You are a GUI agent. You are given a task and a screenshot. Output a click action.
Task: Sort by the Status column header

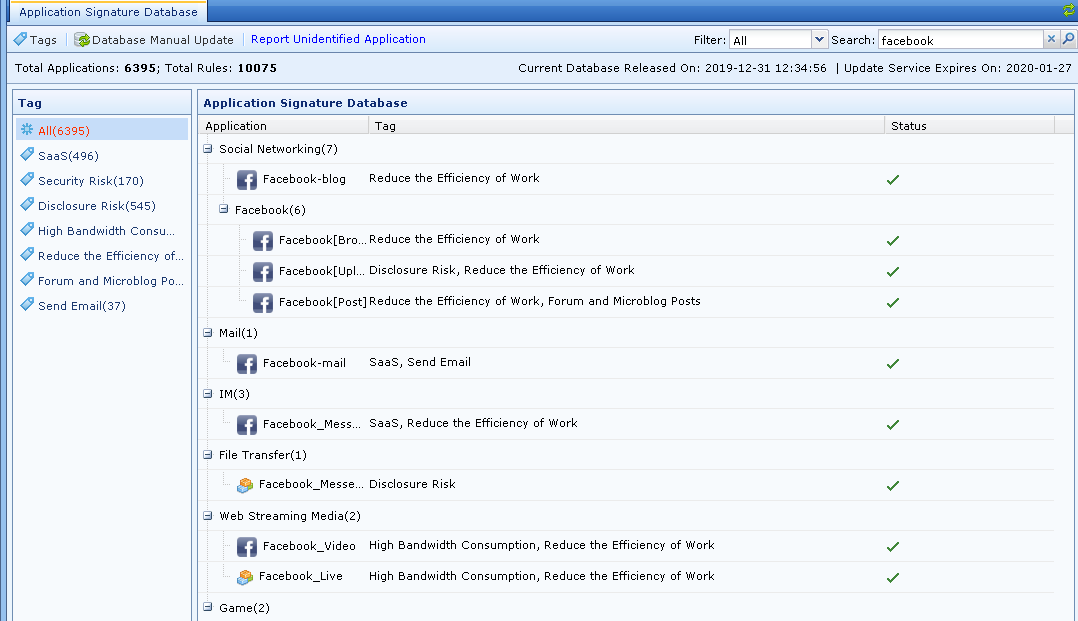(x=969, y=126)
